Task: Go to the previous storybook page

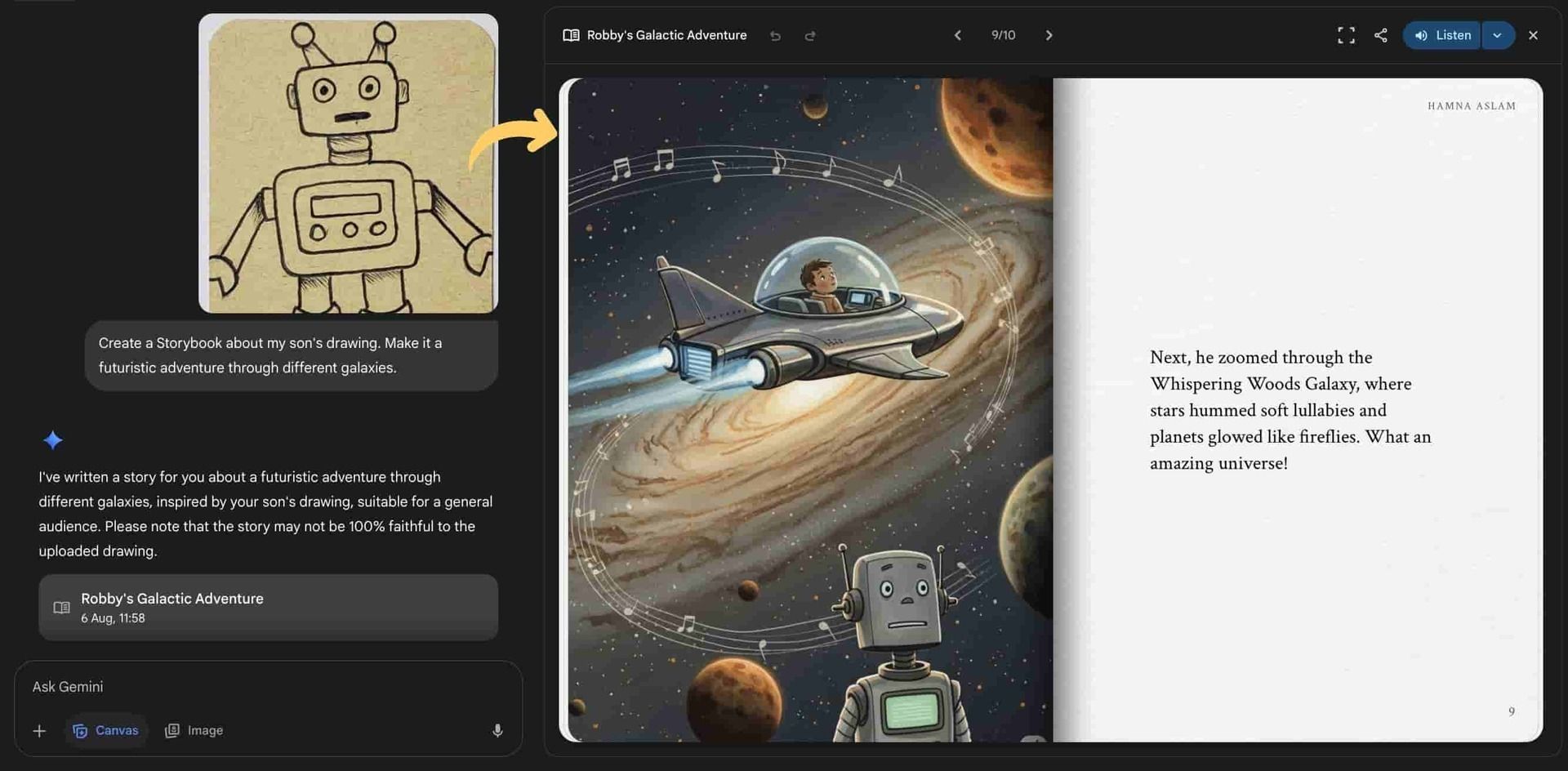Action: (x=957, y=35)
